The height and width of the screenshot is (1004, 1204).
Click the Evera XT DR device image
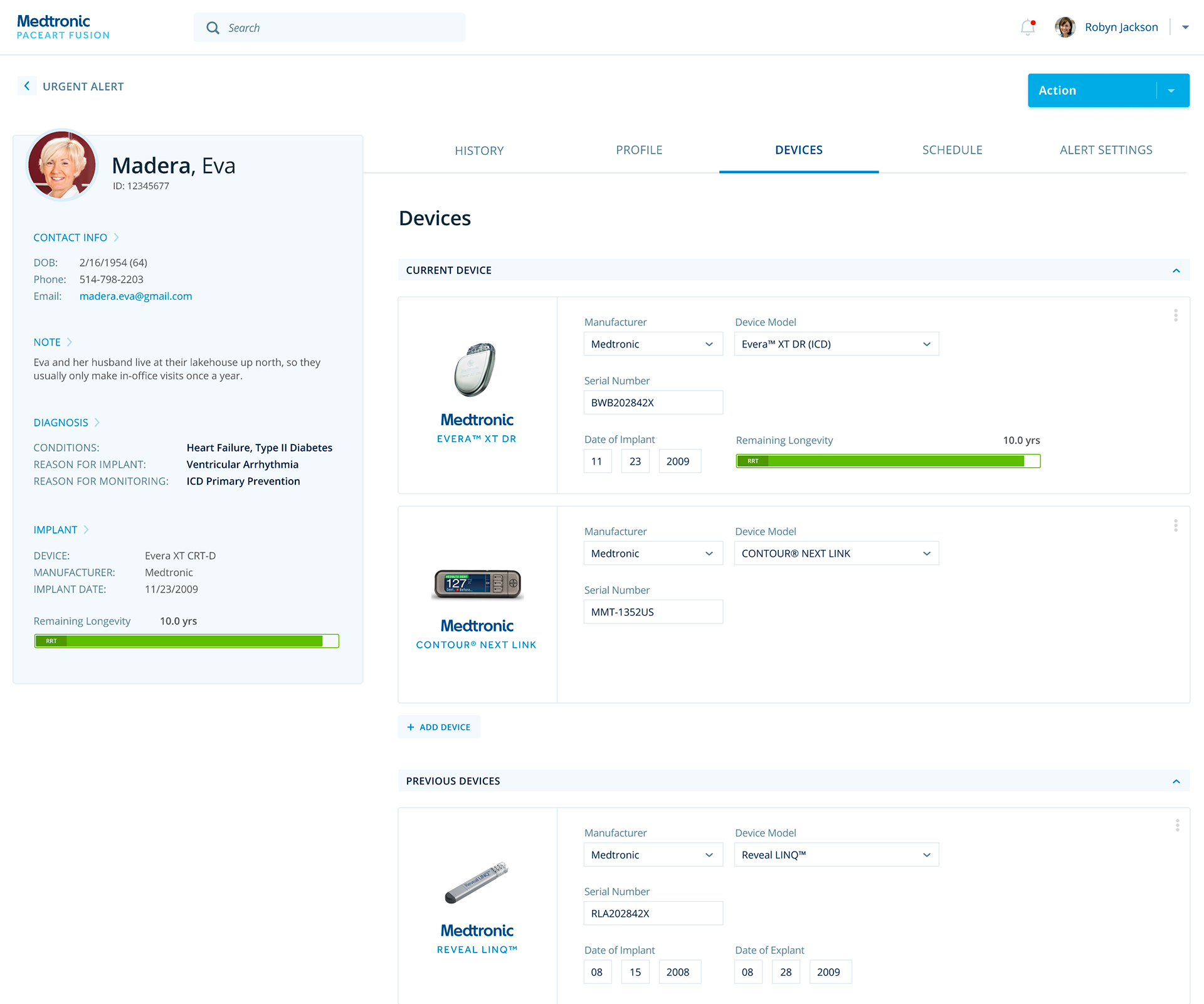tap(475, 369)
